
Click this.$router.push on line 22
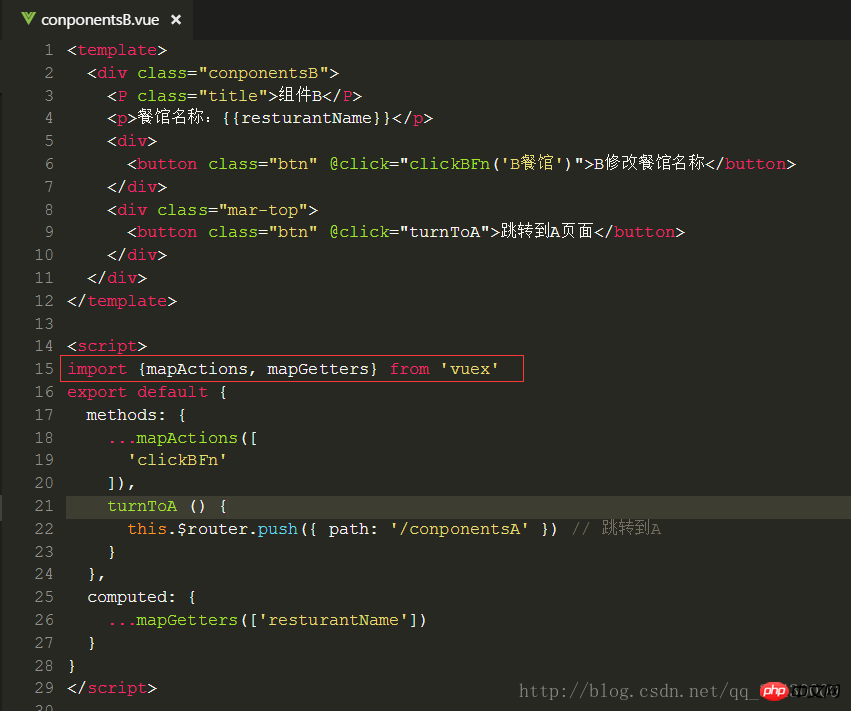(x=212, y=529)
